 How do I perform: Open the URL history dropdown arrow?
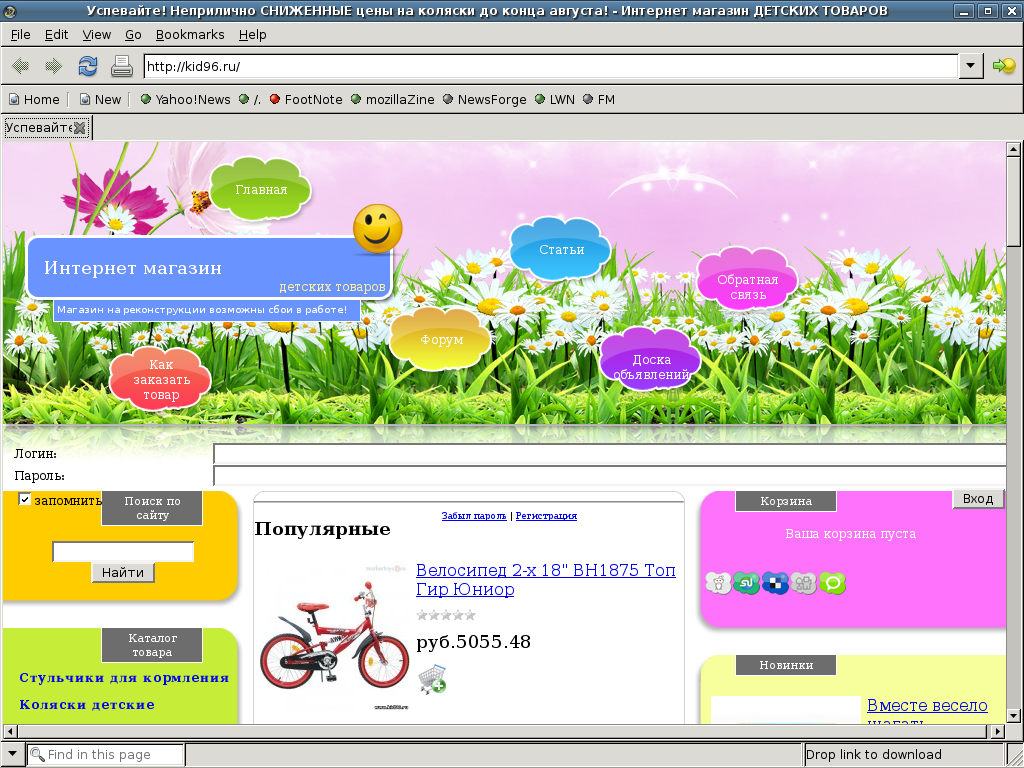970,65
